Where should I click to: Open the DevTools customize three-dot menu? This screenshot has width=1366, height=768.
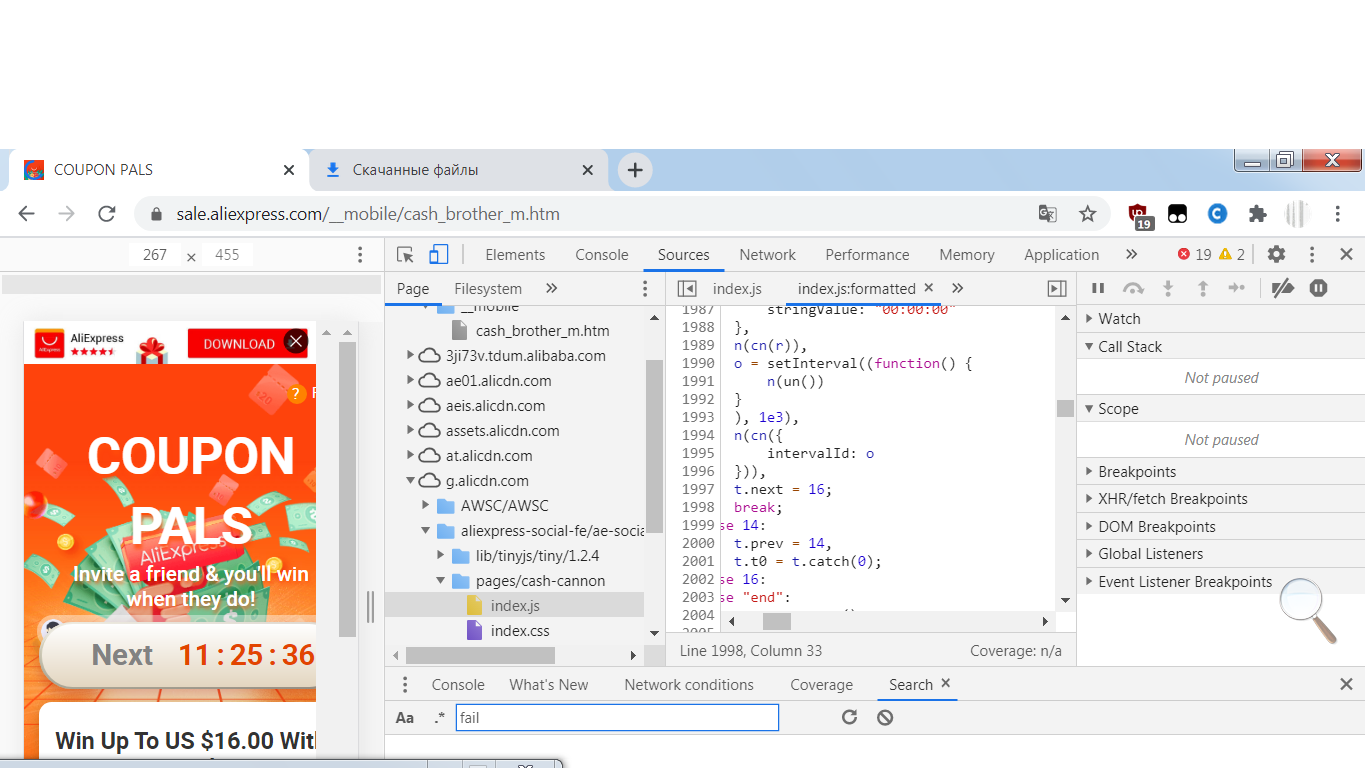click(1312, 254)
